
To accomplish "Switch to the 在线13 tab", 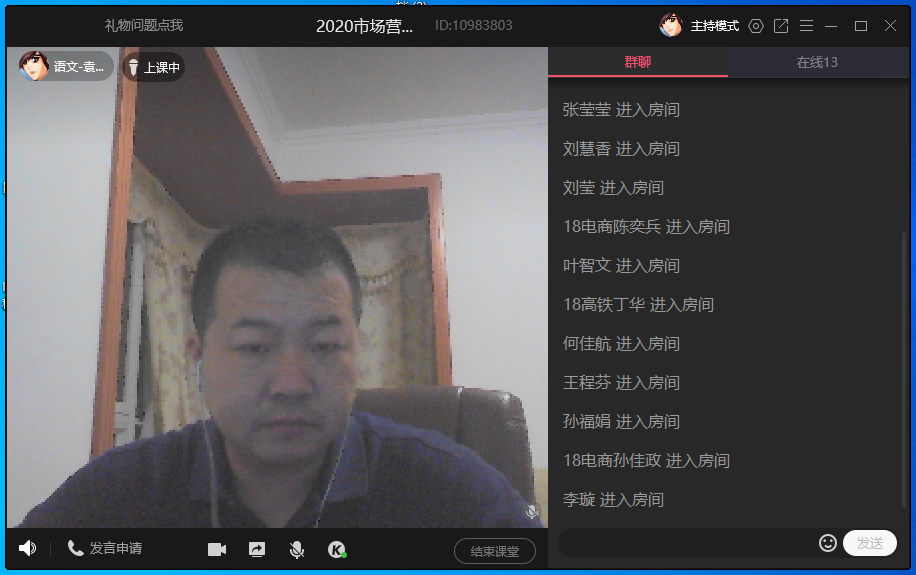I will coord(817,62).
